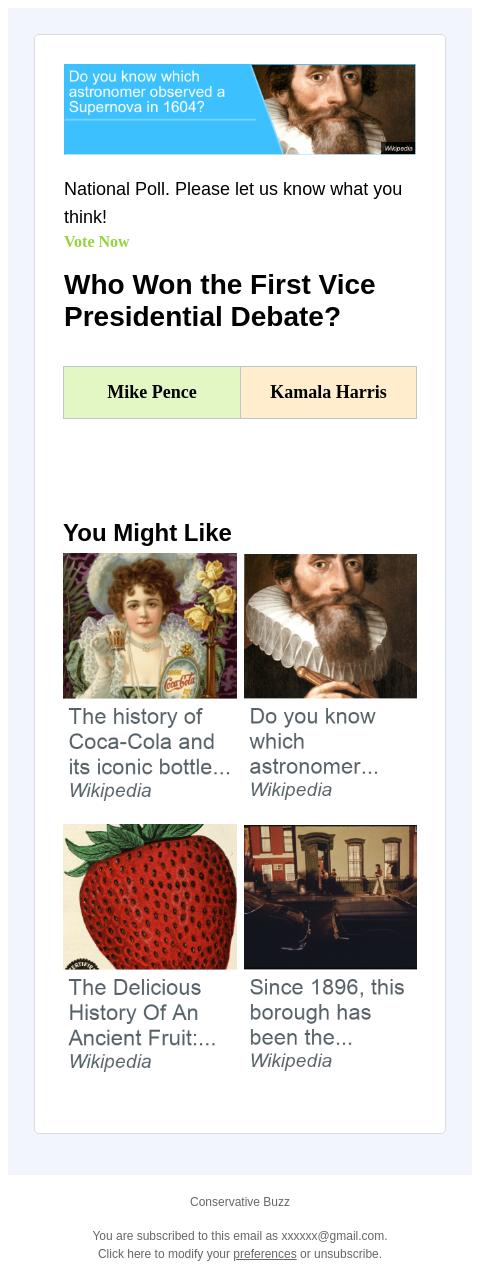Read 'The Delicious History Of An Ancient Fruit'

coord(142,1013)
